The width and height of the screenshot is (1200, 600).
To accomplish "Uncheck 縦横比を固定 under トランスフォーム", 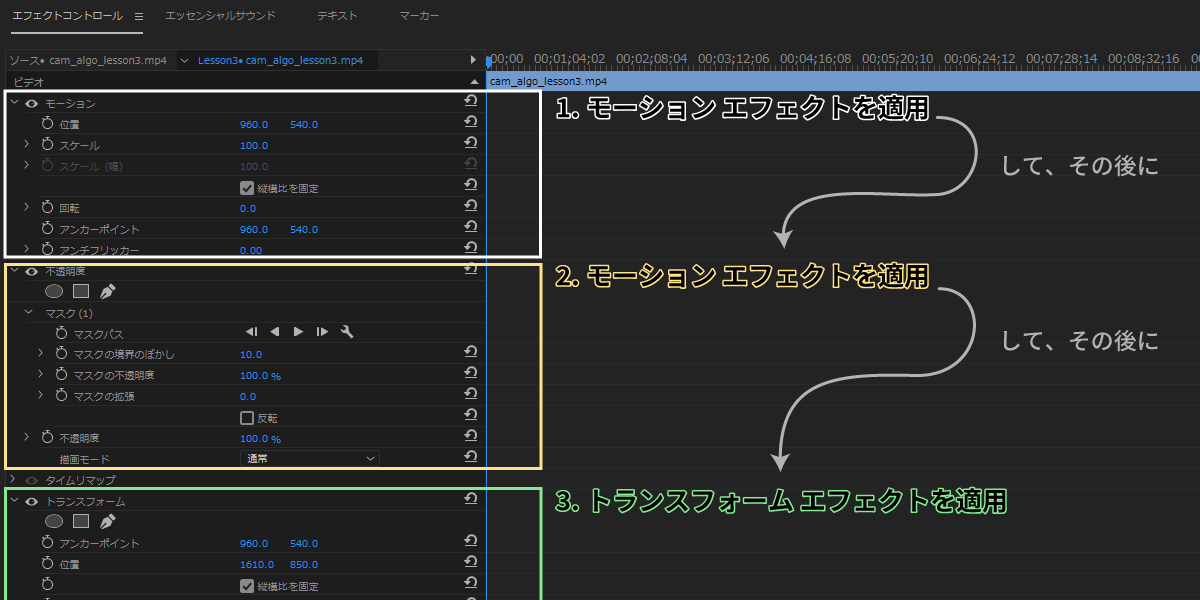I will 247,586.
